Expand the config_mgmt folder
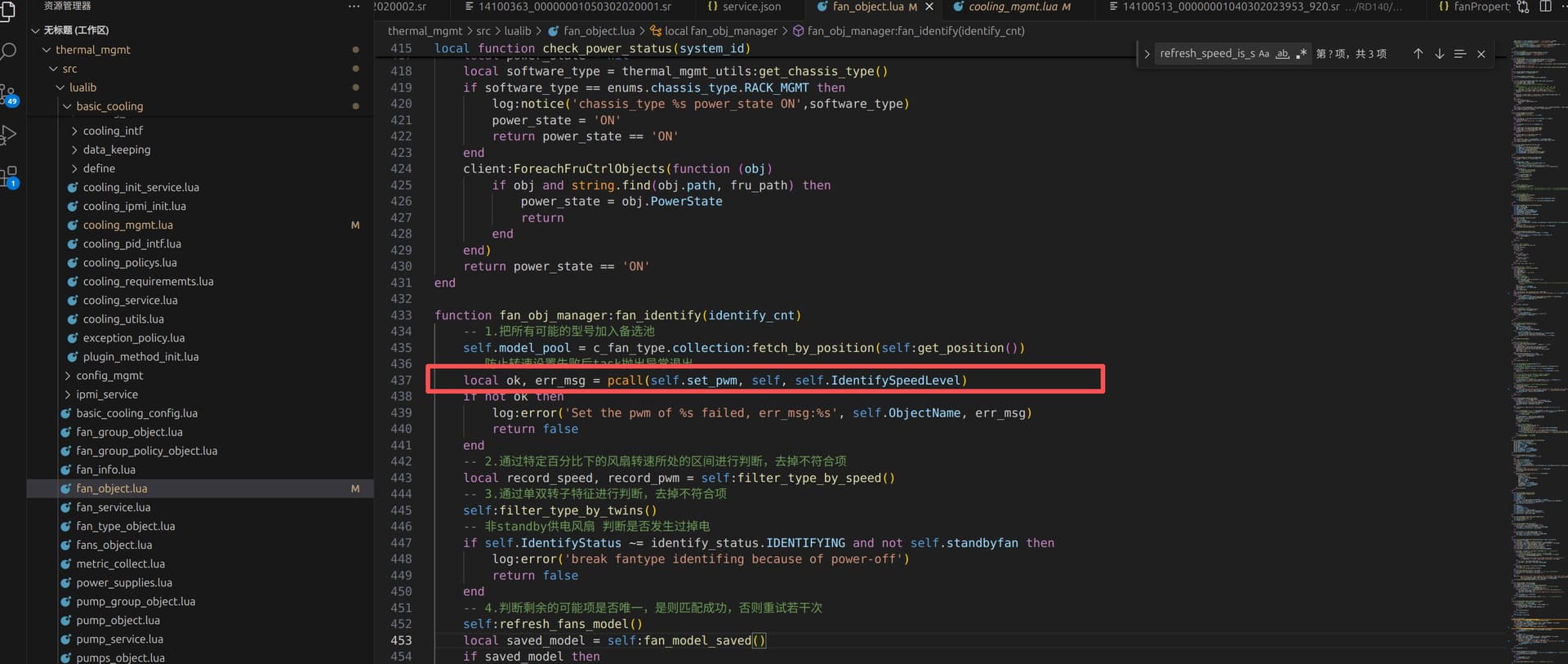This screenshot has width=1568, height=664. pyautogui.click(x=109, y=376)
